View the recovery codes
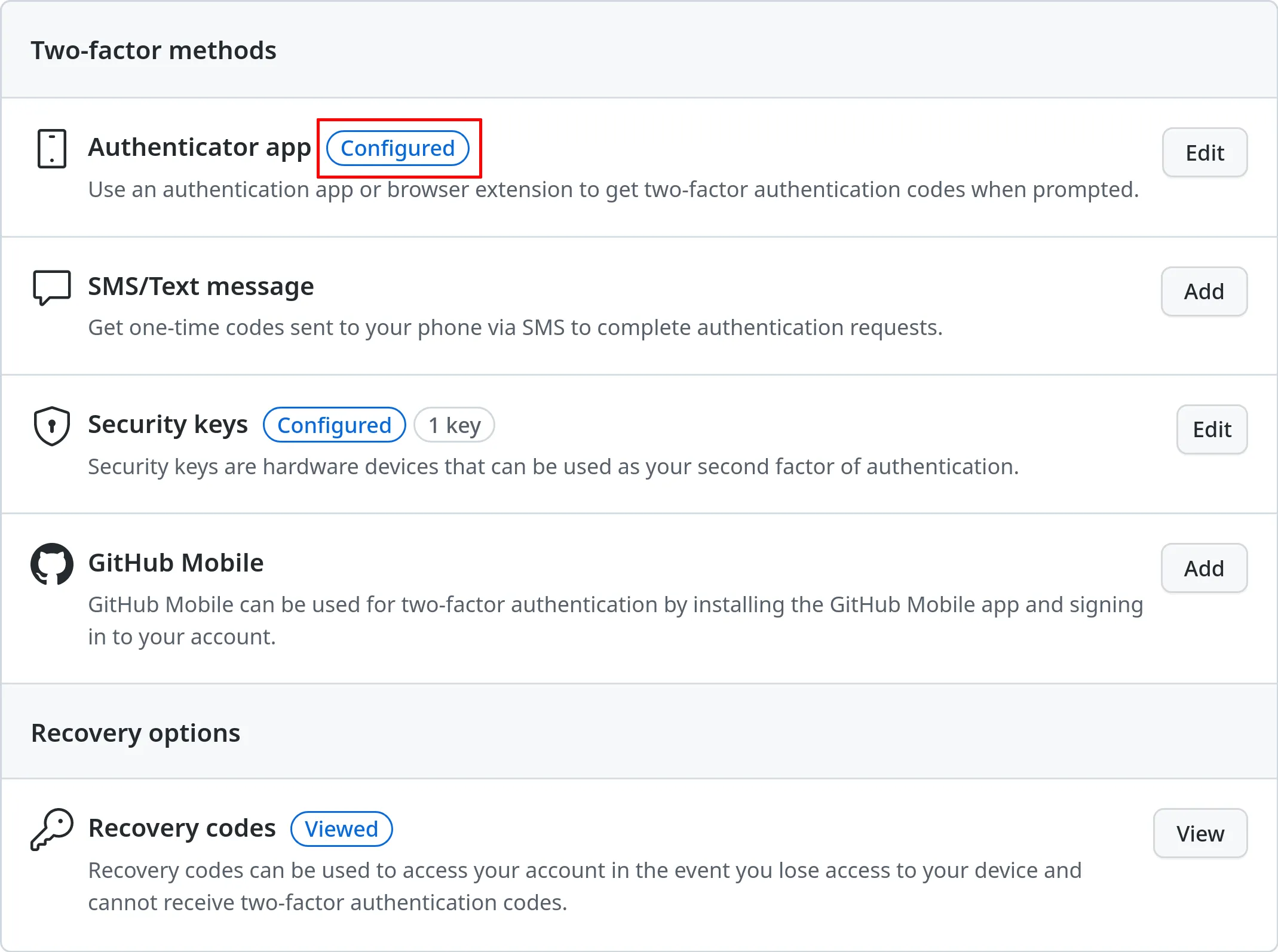 click(1200, 833)
